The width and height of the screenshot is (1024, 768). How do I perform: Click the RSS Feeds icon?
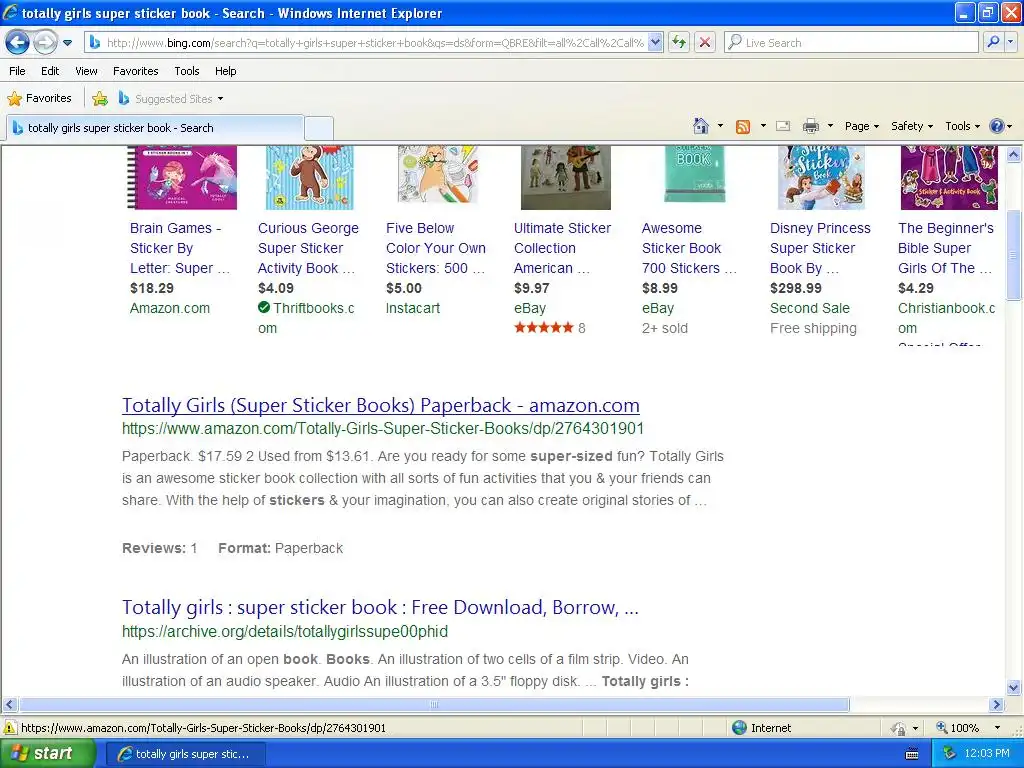(743, 127)
